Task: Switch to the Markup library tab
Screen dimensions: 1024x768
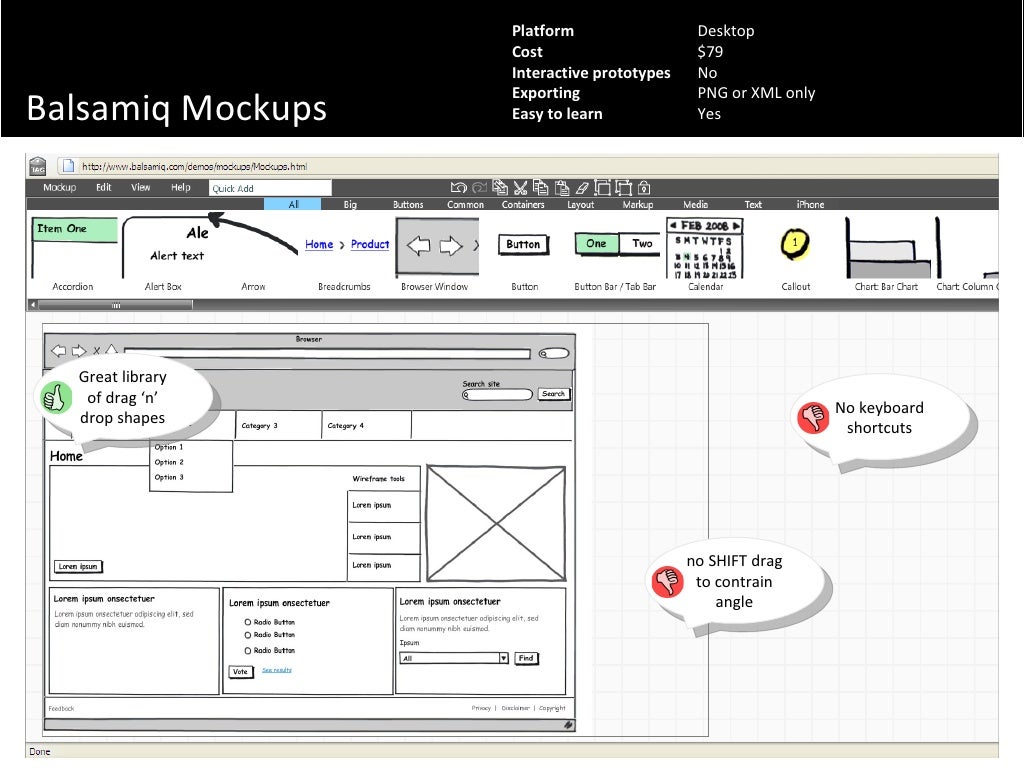Action: coord(638,204)
